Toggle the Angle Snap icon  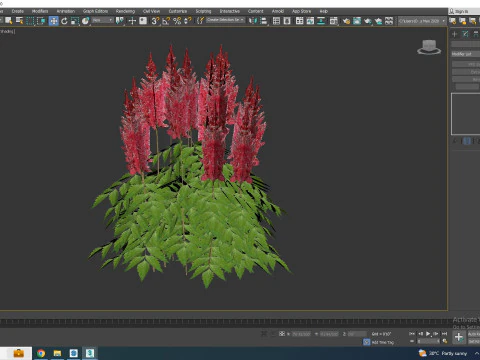(166, 21)
